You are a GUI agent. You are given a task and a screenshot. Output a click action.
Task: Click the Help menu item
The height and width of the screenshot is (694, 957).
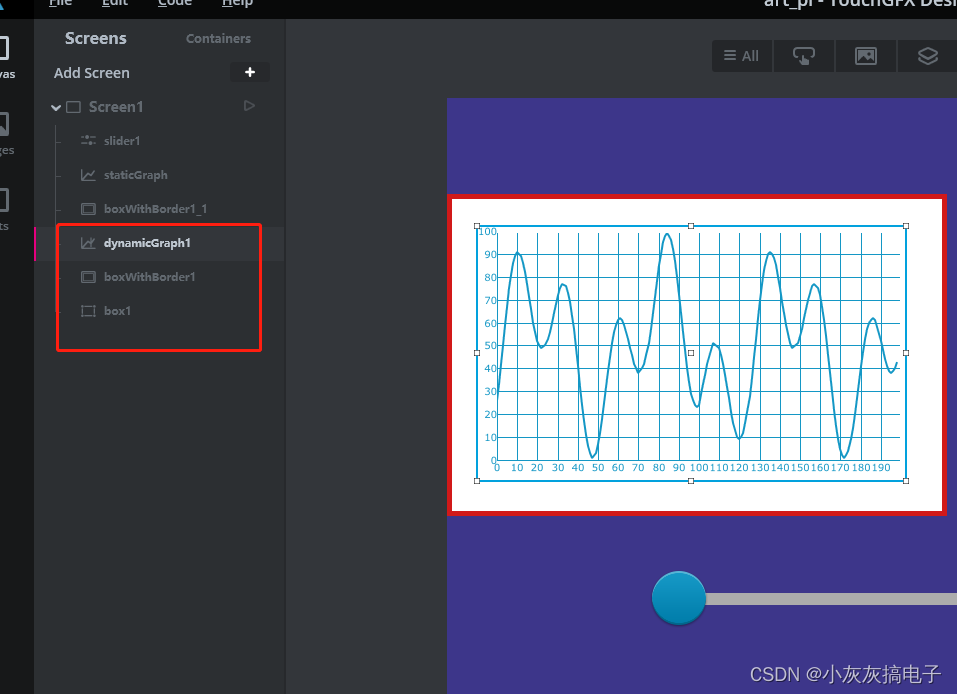(237, 3)
